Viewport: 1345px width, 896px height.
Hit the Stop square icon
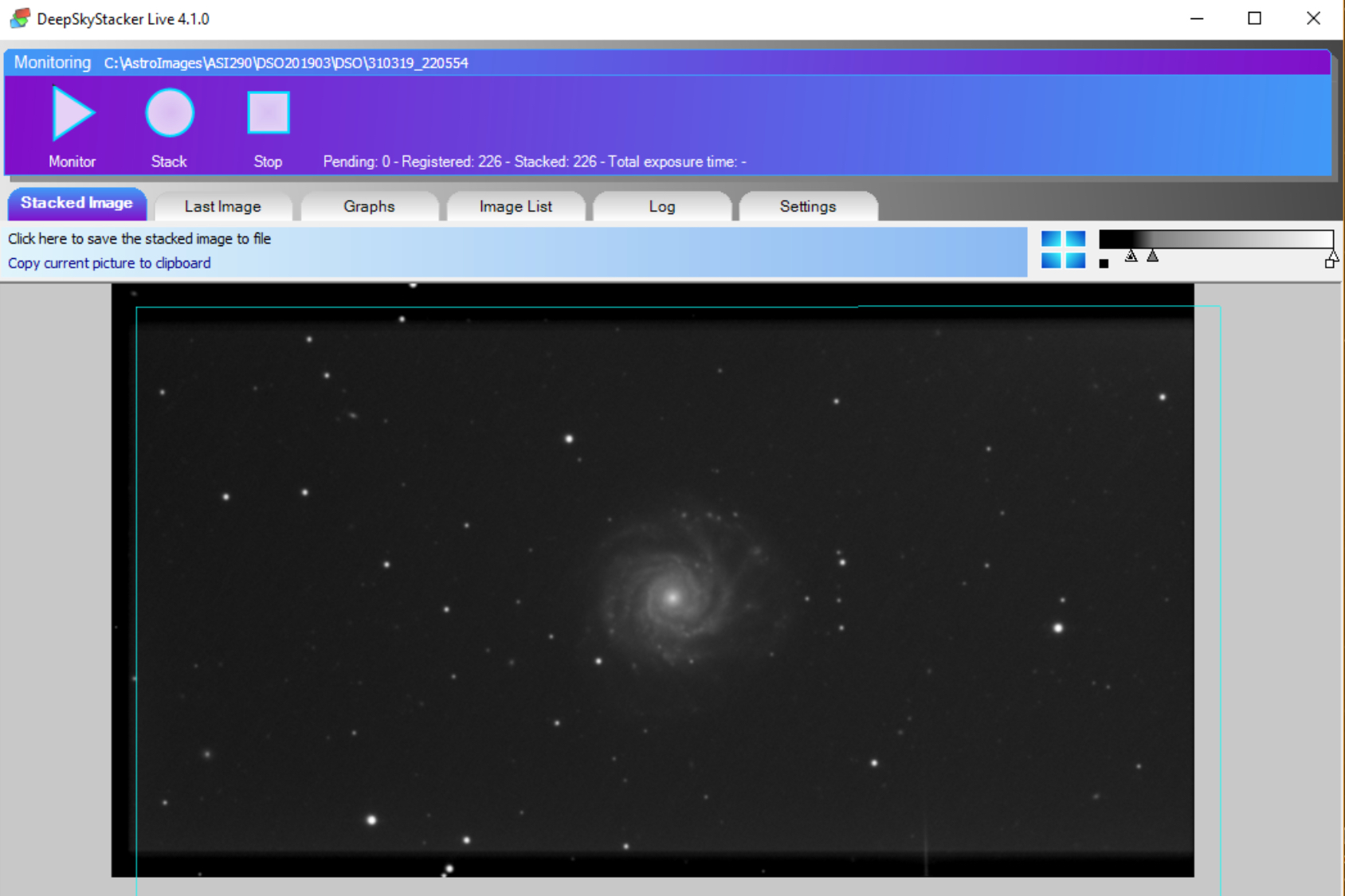coord(268,113)
